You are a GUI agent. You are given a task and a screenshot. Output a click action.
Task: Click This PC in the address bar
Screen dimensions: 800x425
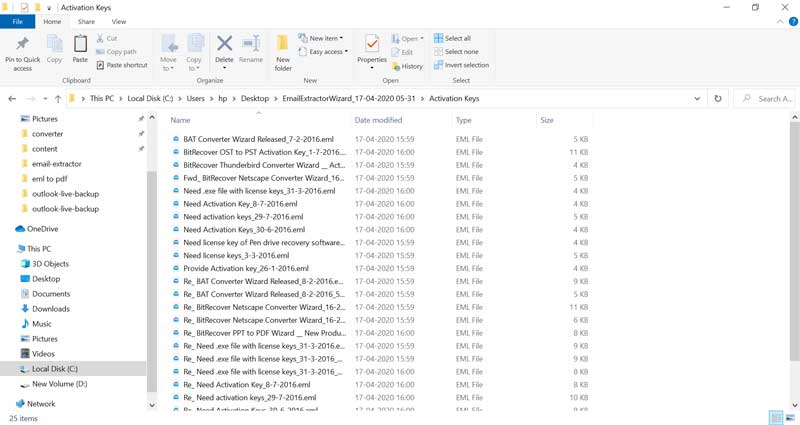102,98
